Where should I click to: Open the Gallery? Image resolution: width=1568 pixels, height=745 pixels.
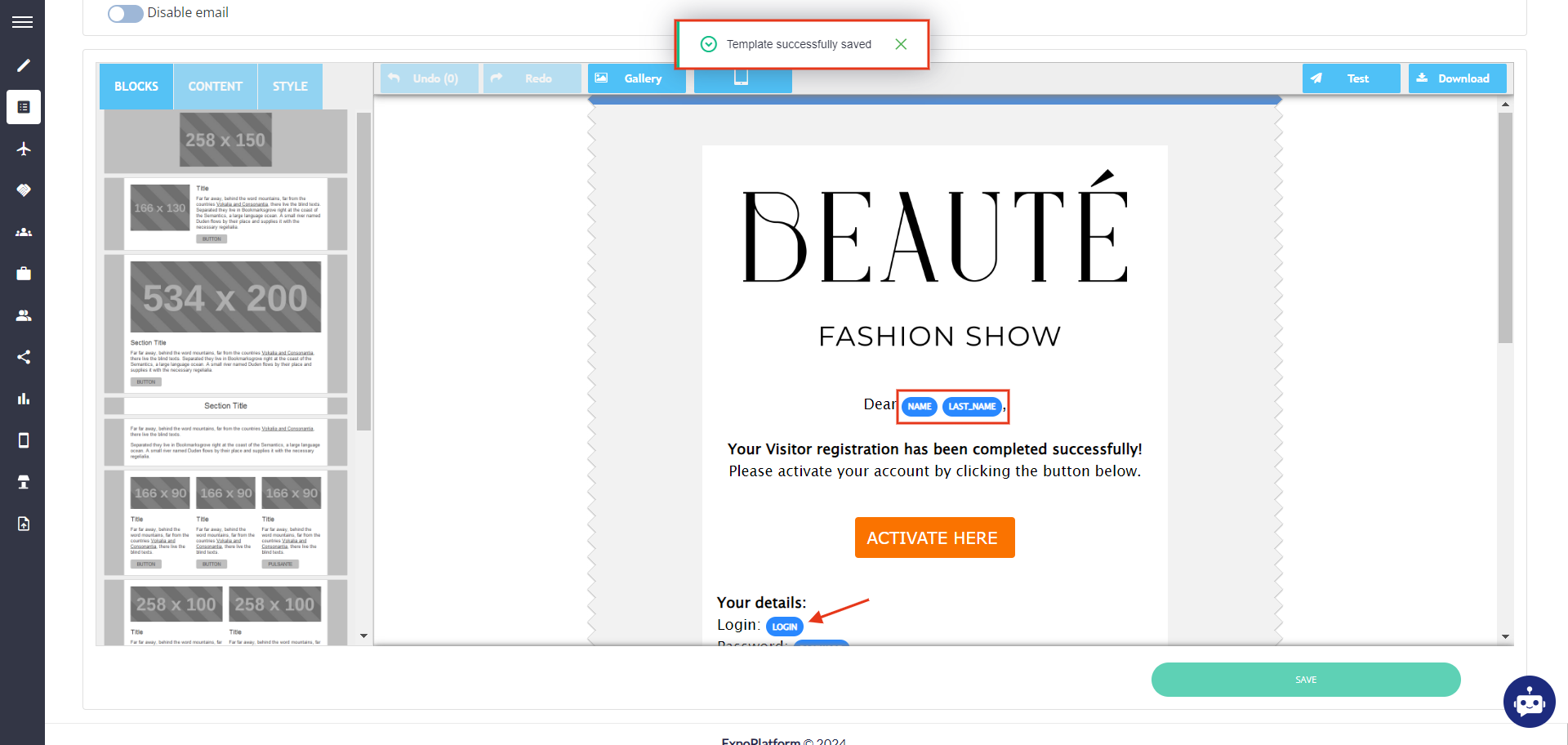(x=636, y=78)
